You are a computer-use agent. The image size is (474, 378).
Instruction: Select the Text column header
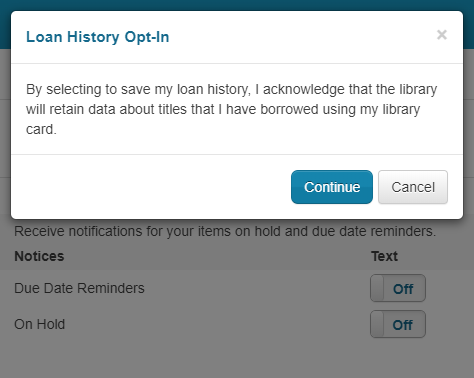(384, 256)
